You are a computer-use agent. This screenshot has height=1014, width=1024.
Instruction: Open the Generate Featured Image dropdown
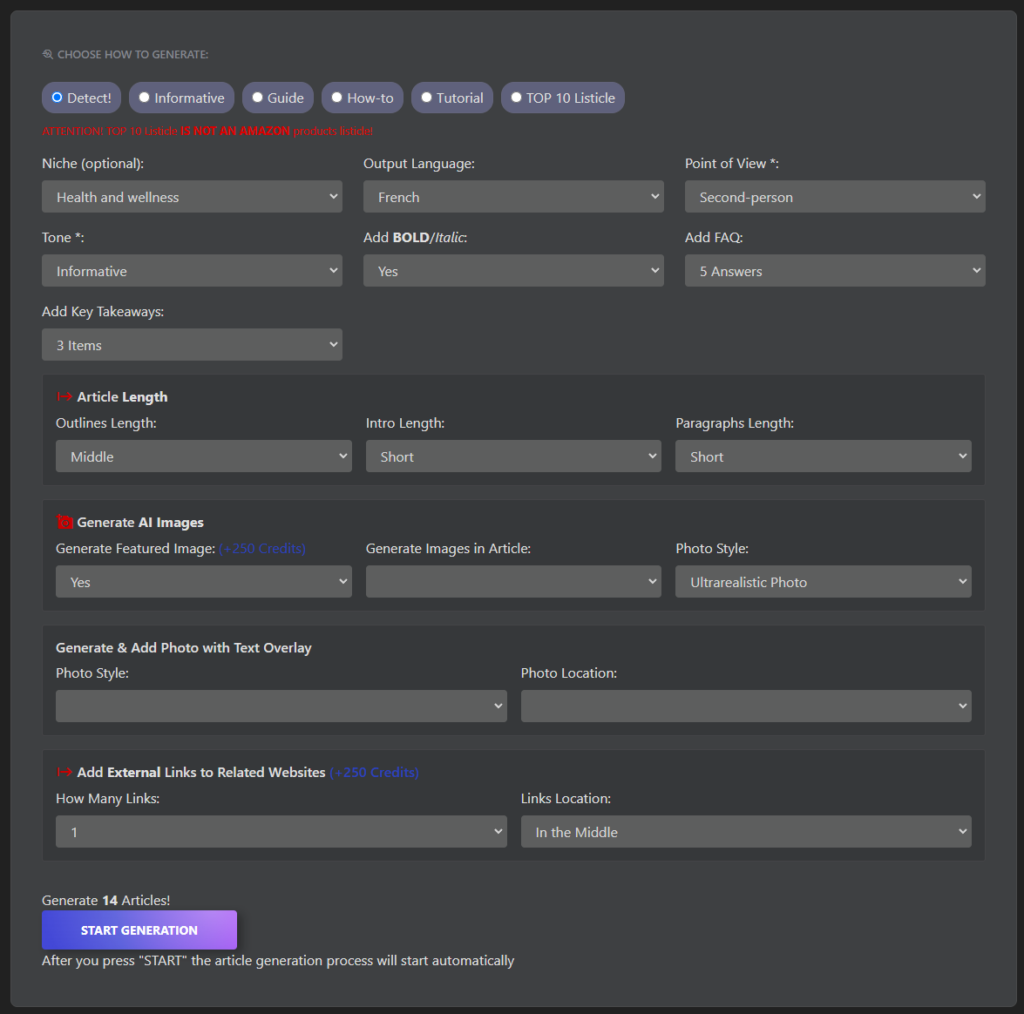(204, 582)
